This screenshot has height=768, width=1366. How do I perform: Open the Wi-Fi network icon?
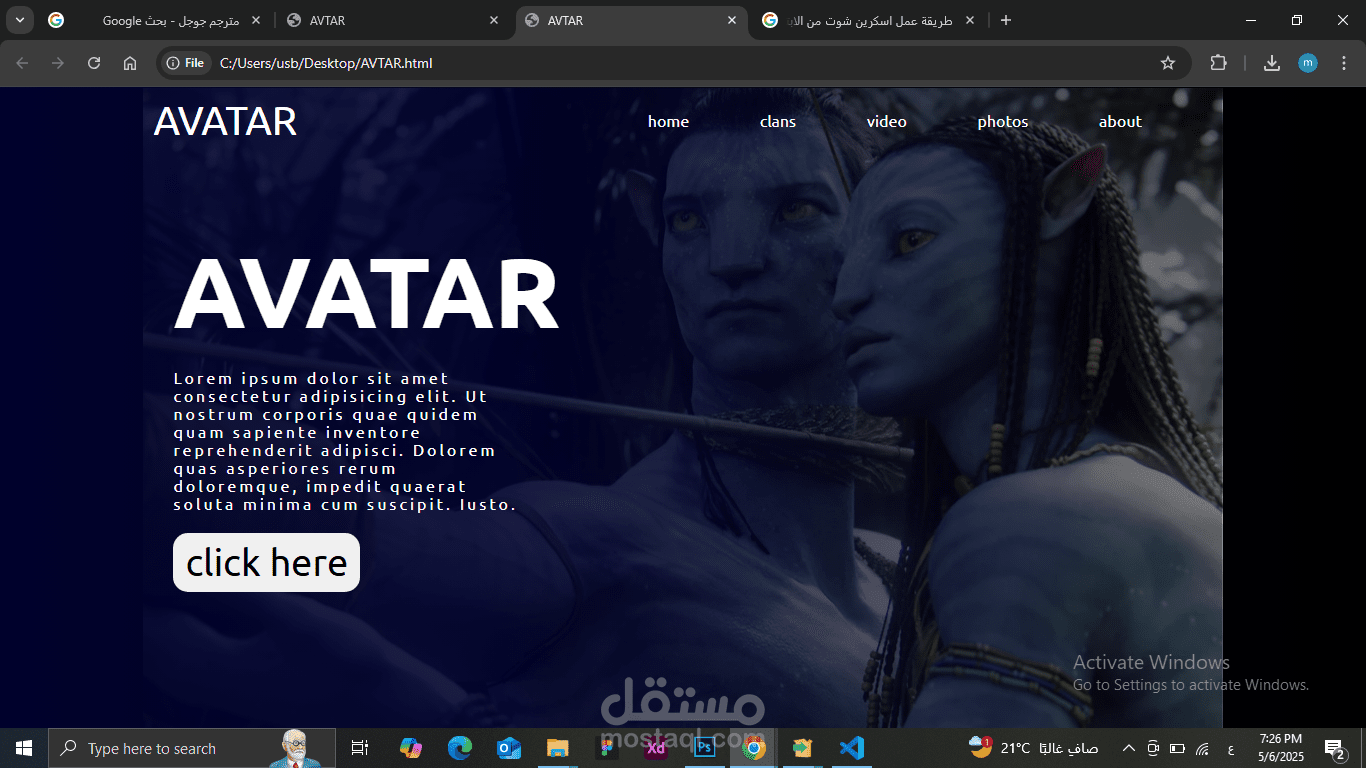click(1203, 748)
